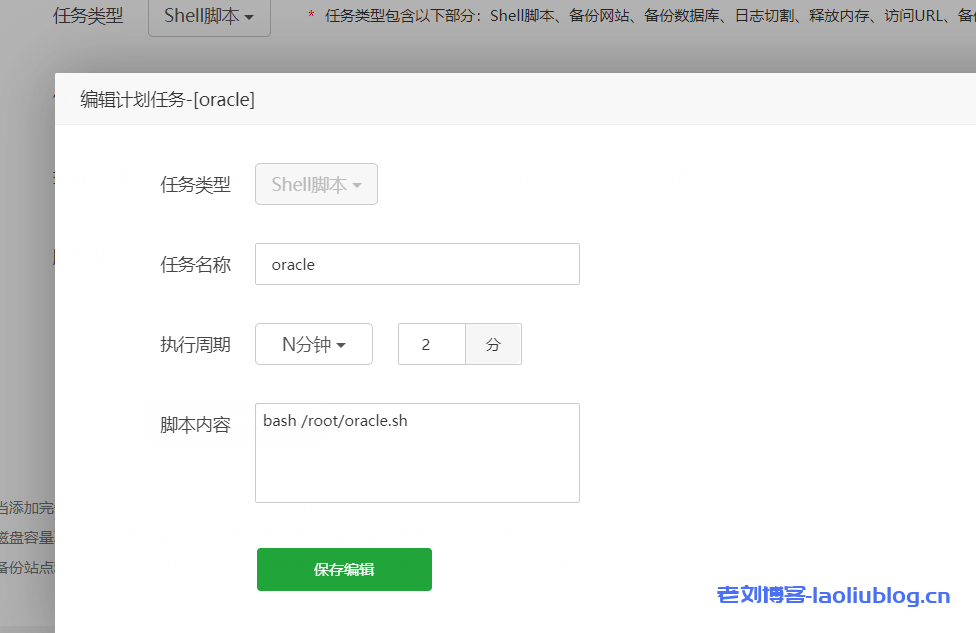Click the background 任务类型 label at top
The image size is (976, 633).
pyautogui.click(x=88, y=17)
